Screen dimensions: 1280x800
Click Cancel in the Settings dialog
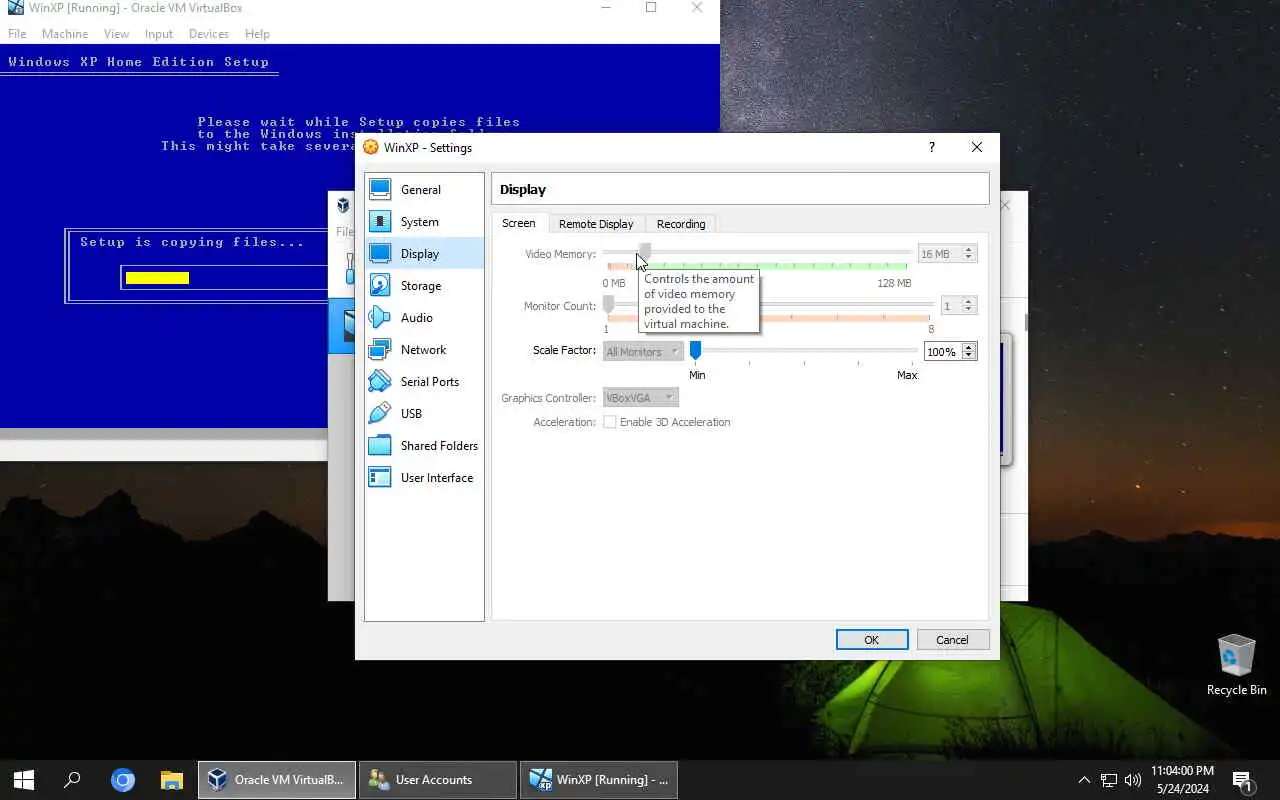(953, 640)
